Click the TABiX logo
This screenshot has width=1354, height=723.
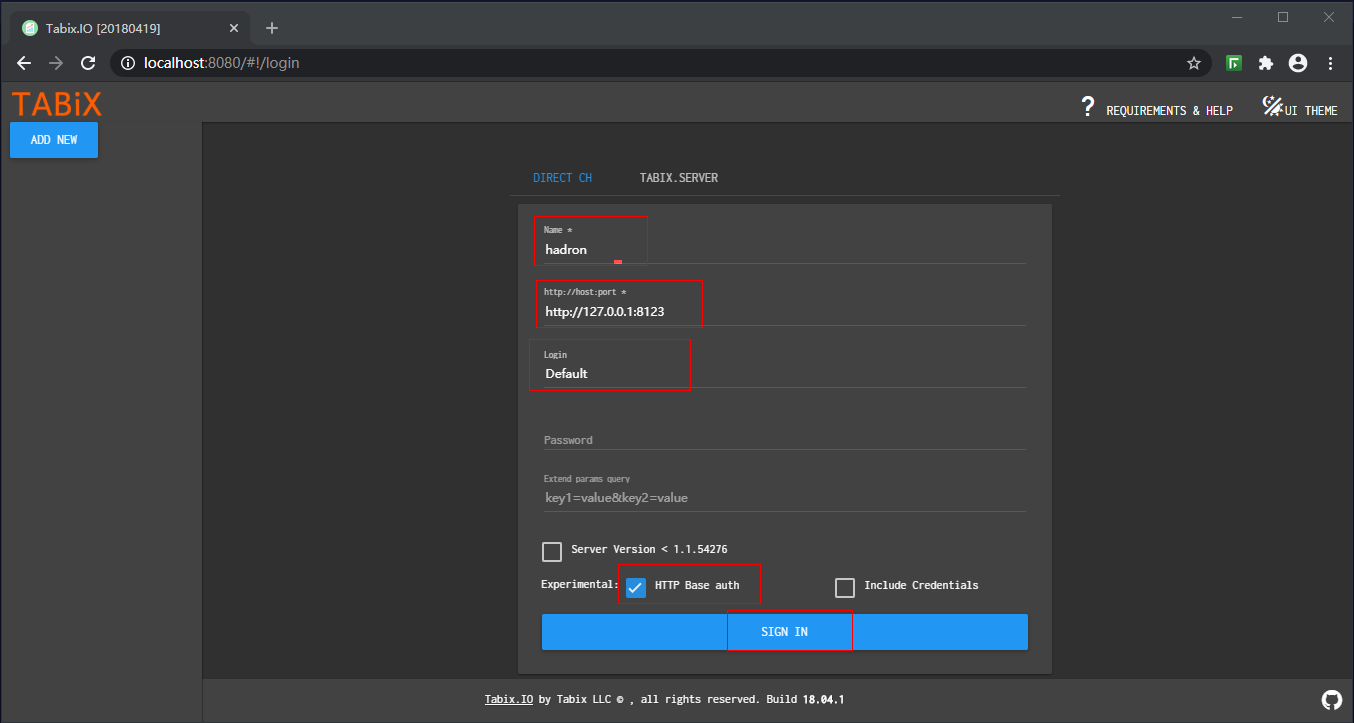[55, 103]
